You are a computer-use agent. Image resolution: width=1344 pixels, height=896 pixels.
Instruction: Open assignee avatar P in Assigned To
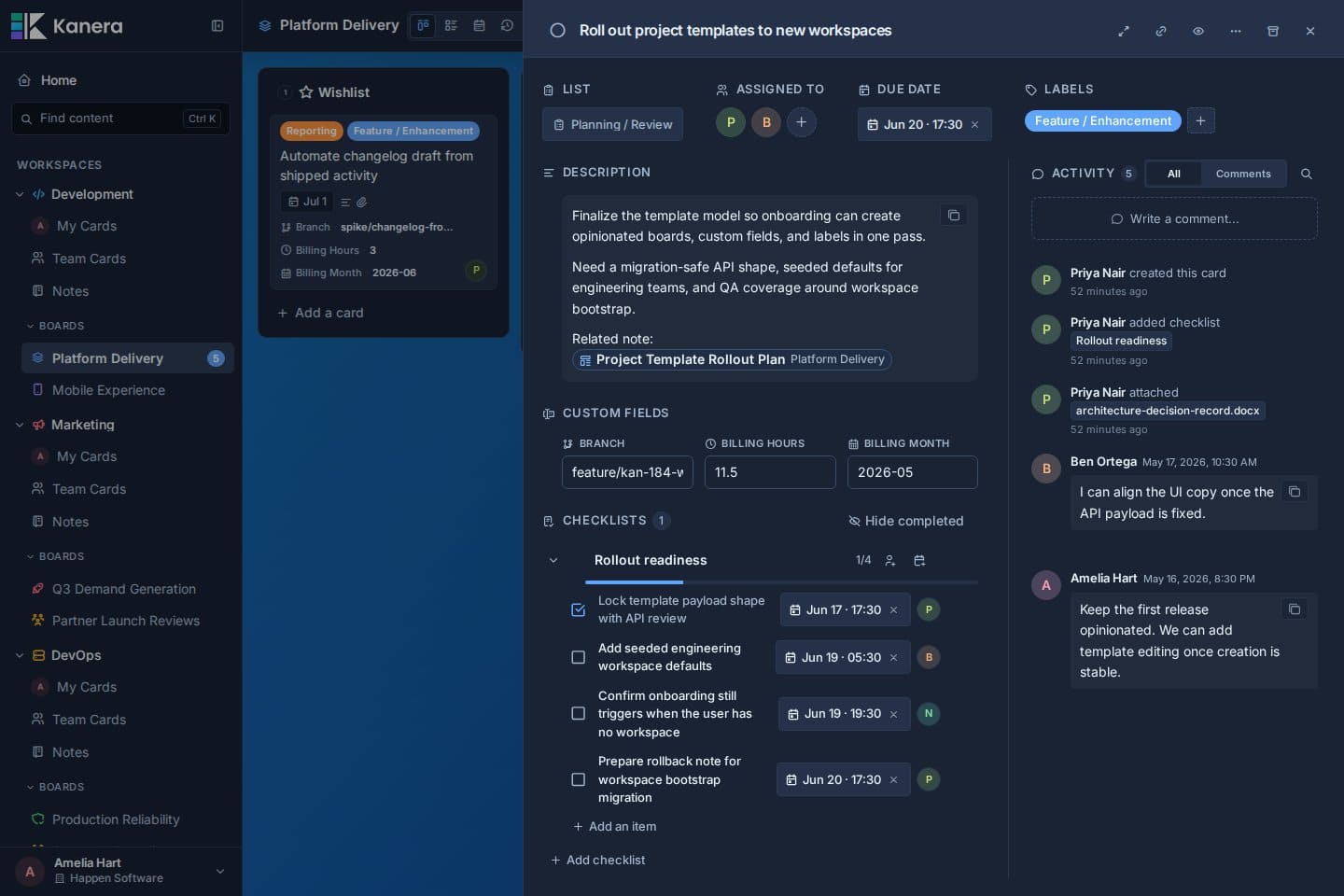(x=731, y=122)
